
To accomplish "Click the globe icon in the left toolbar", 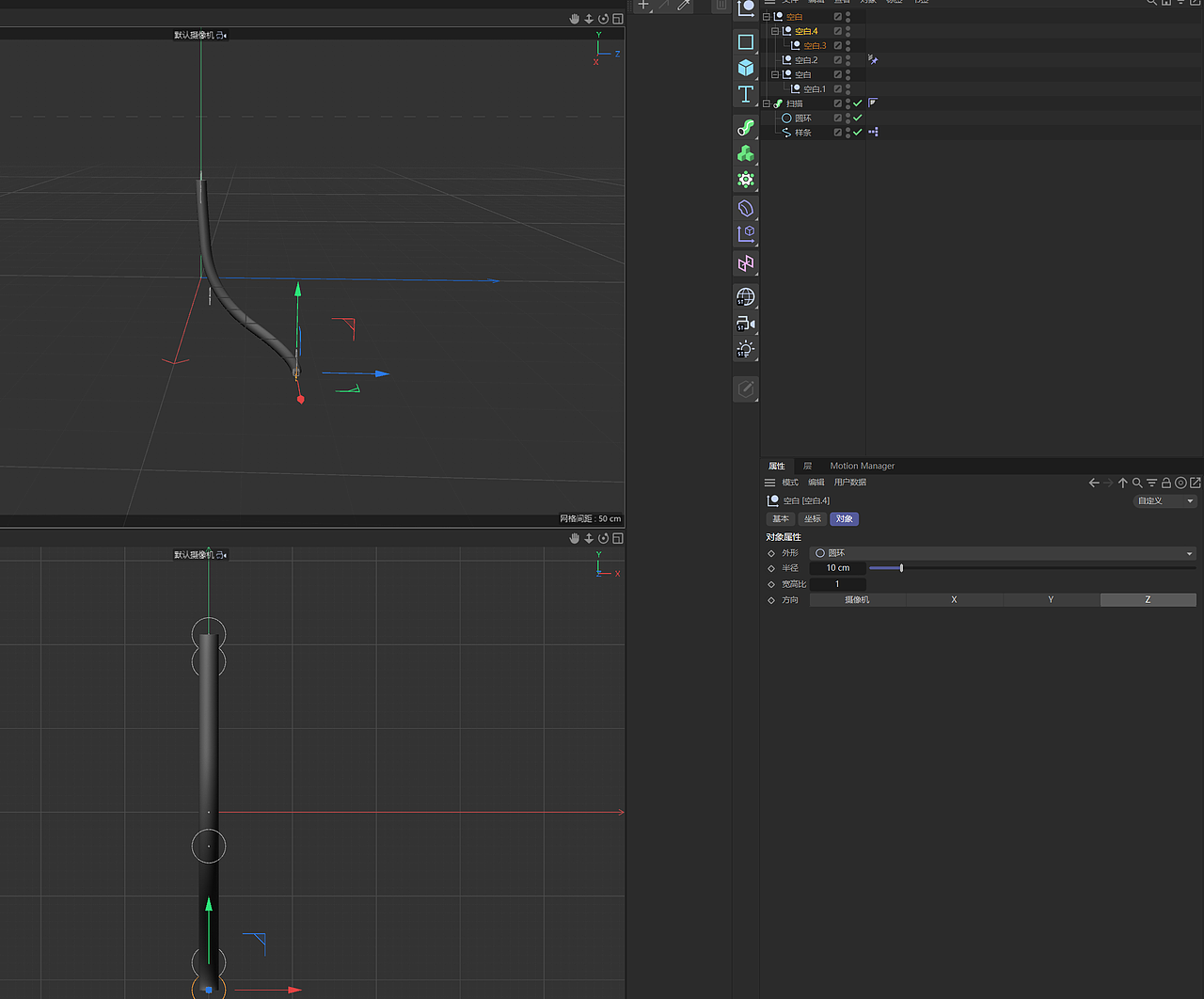I will [746, 296].
